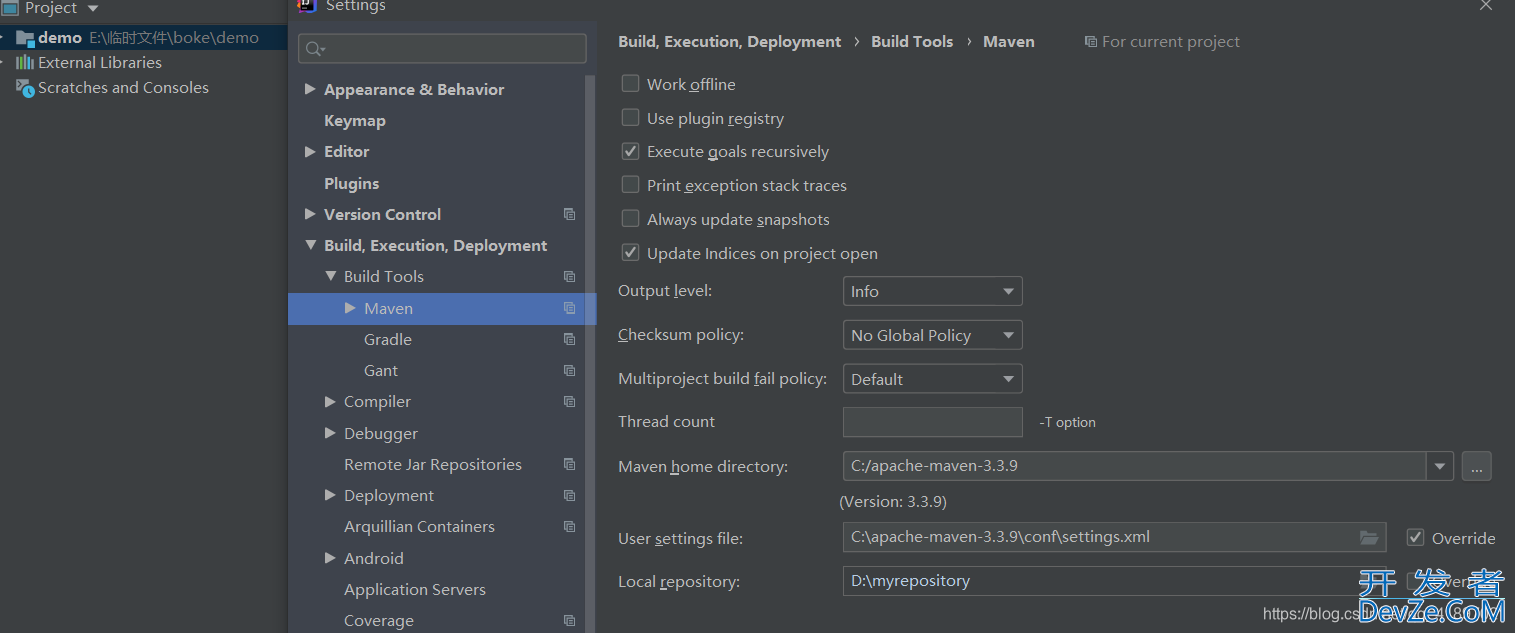Click the IntelliJ logo in the Settings title bar
Image resolution: width=1515 pixels, height=633 pixels.
307,5
